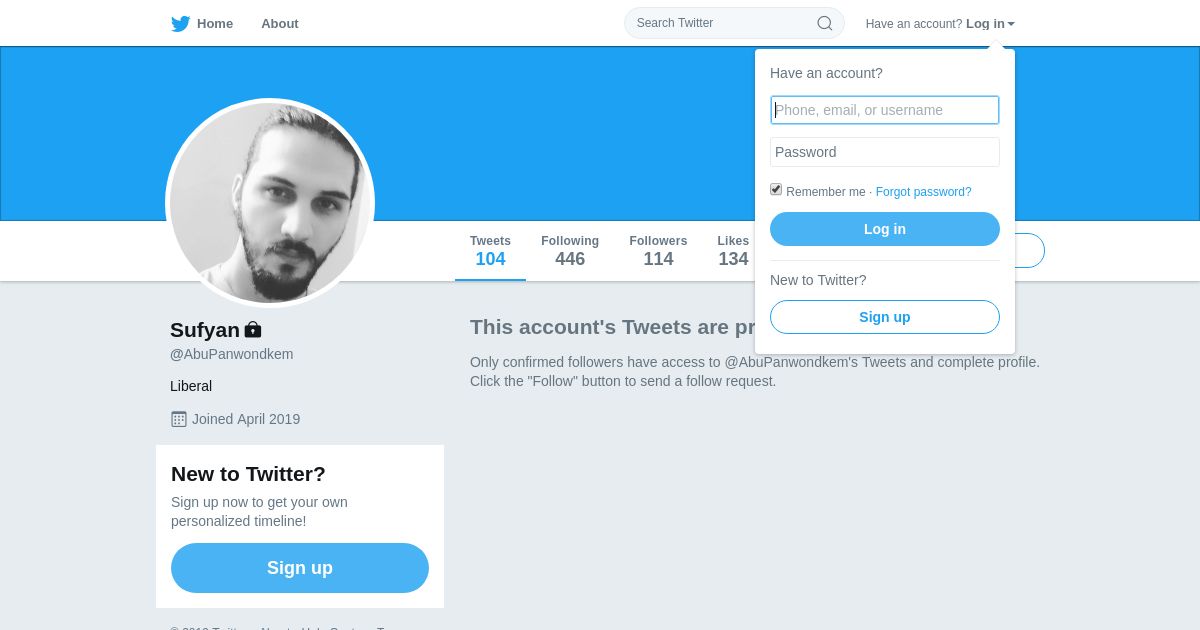View the Followers tab

[x=658, y=251]
